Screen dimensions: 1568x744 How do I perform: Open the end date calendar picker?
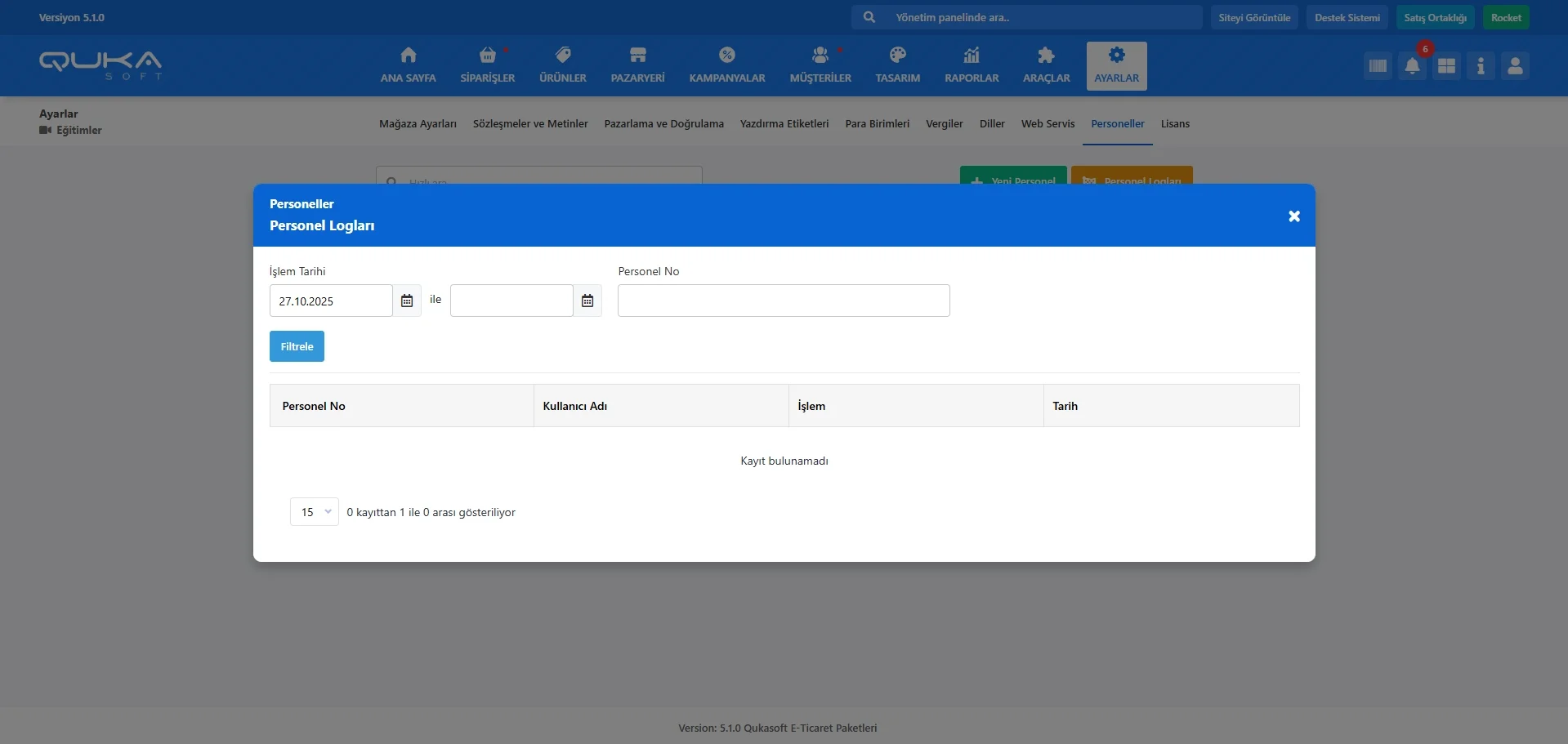click(x=587, y=301)
